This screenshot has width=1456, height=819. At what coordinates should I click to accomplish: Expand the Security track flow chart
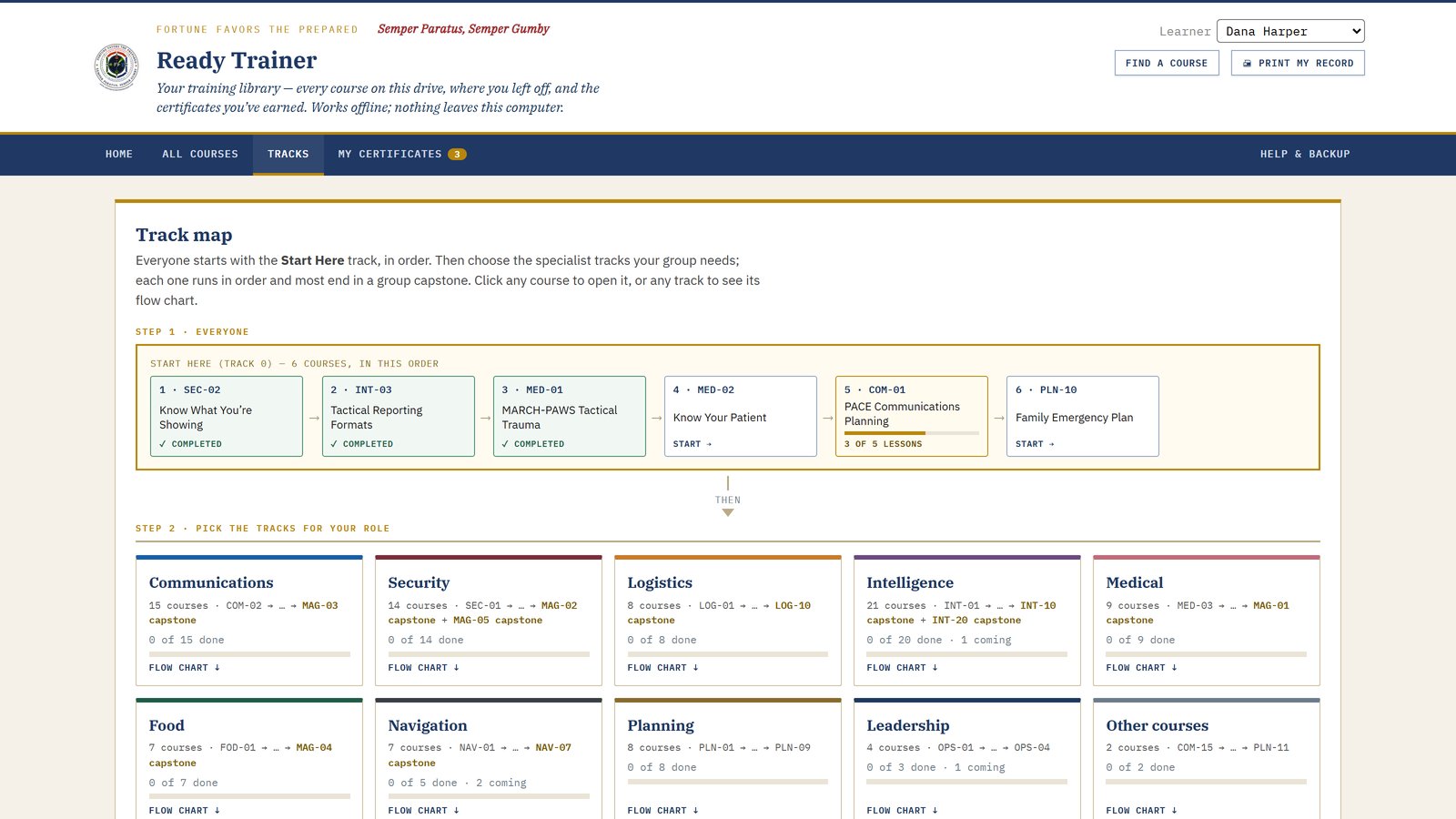pyautogui.click(x=424, y=668)
